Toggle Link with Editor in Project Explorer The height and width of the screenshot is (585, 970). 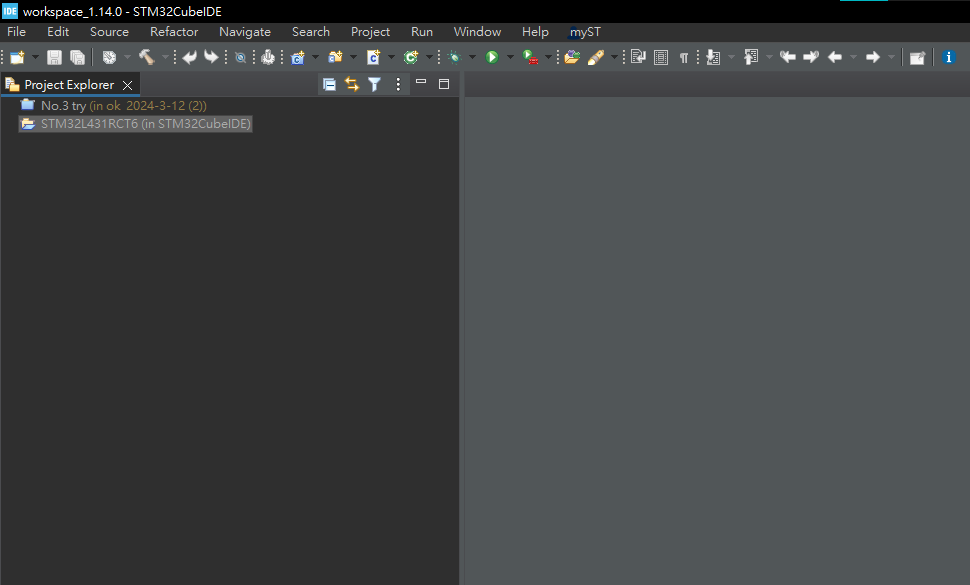(x=352, y=84)
